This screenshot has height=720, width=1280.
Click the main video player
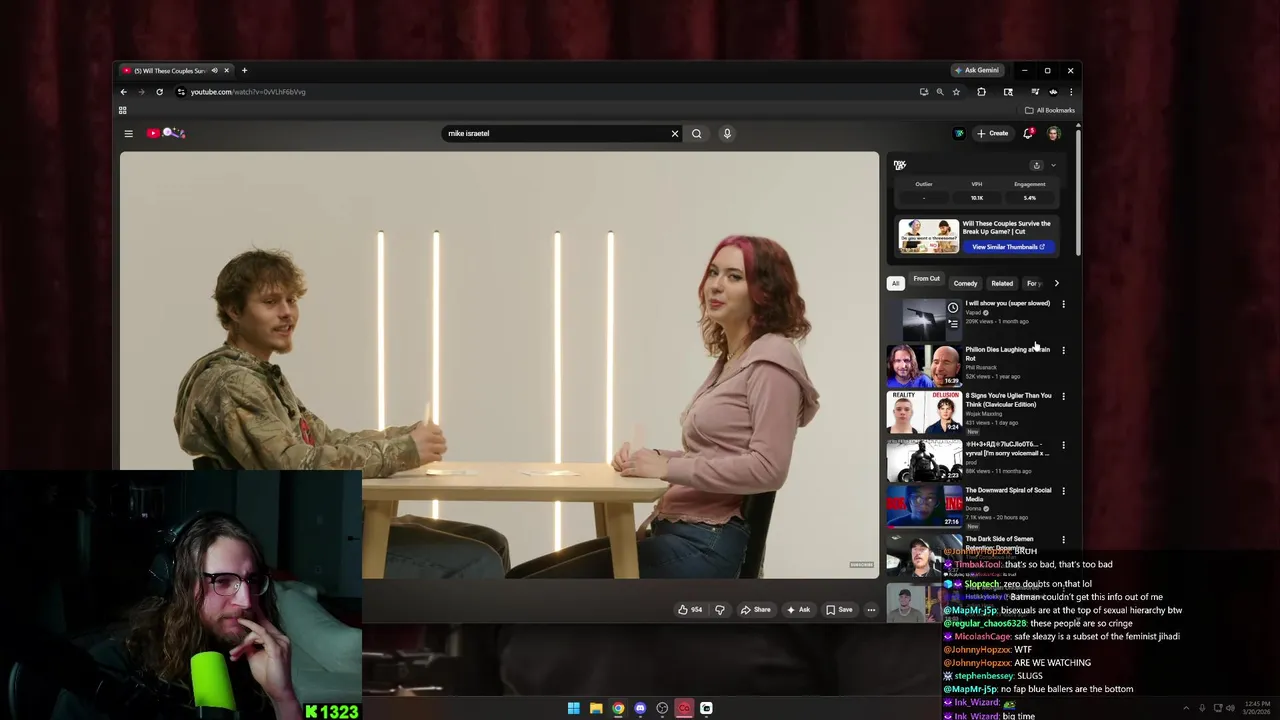pos(499,365)
